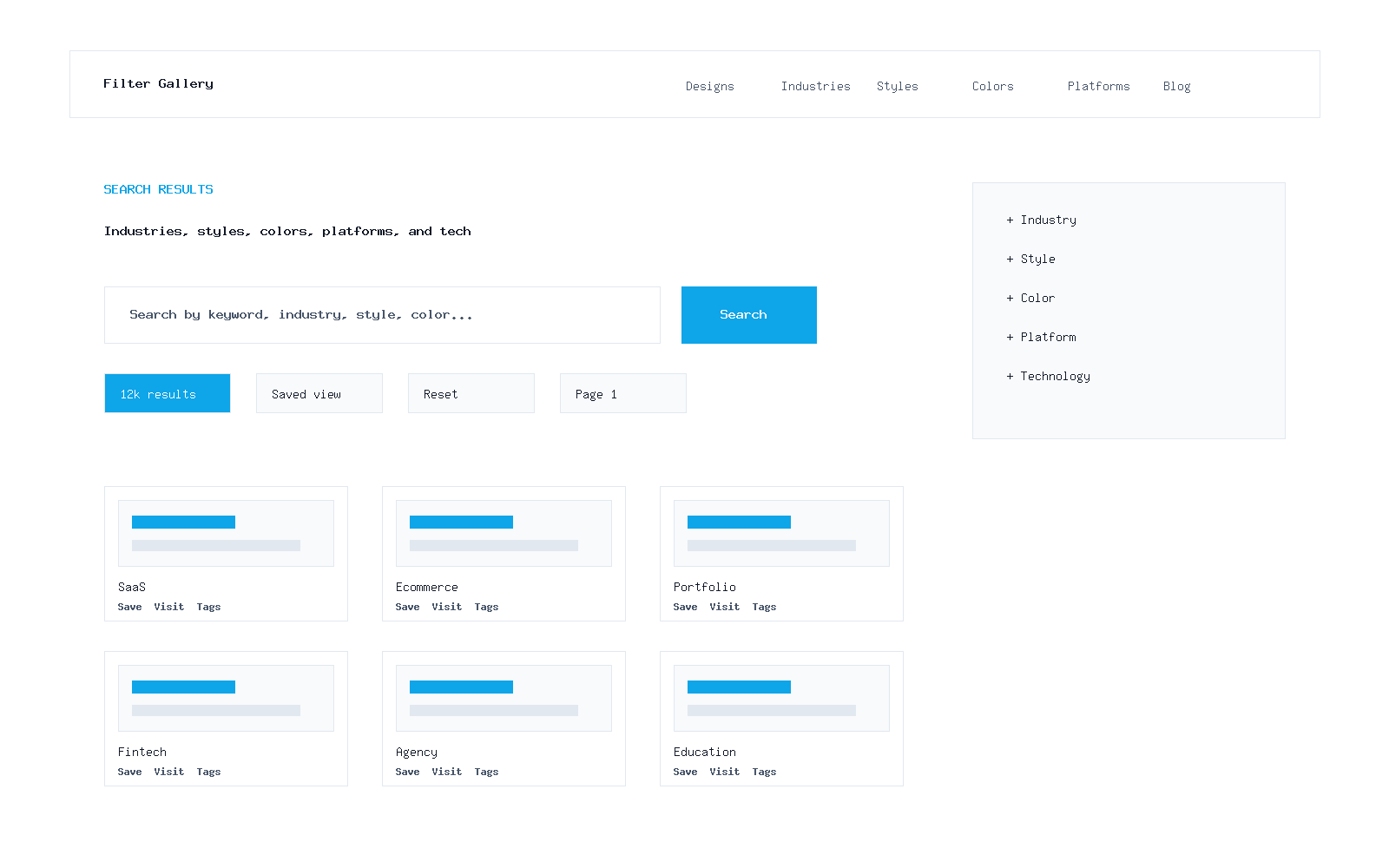Show Tags for the Ecommerce card

[486, 607]
